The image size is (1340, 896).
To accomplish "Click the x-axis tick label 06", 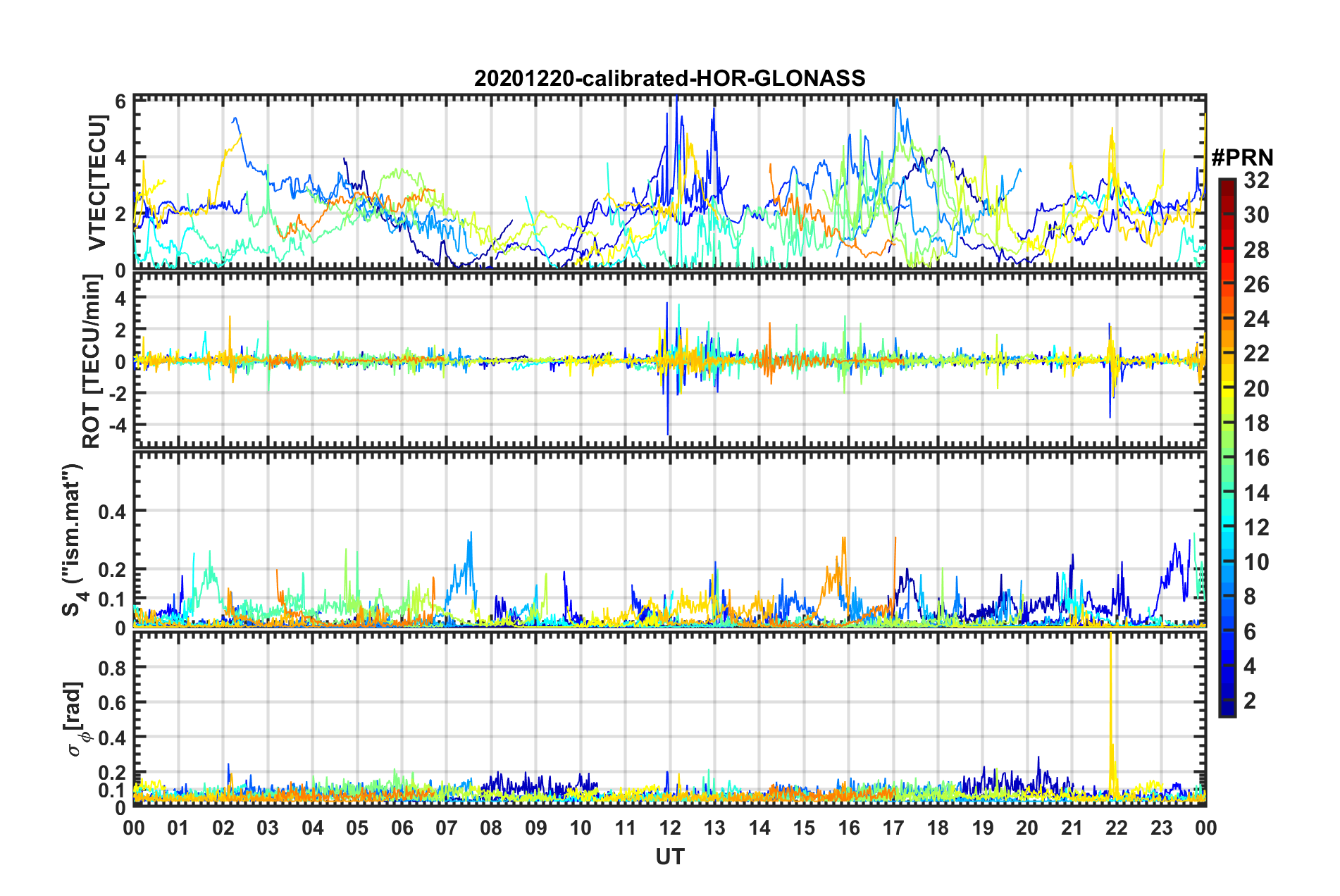I will pyautogui.click(x=402, y=828).
